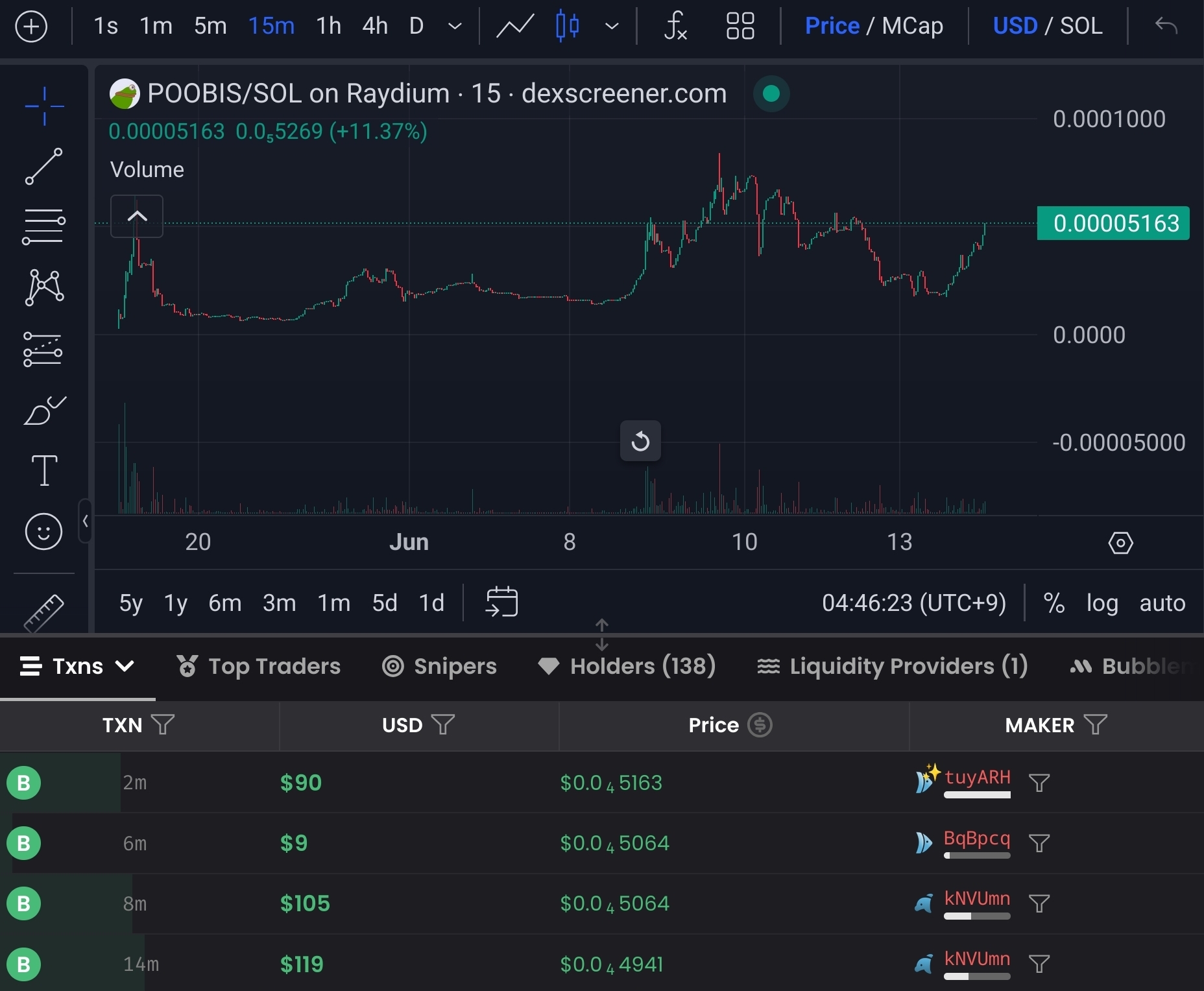Toggle log scale mode
This screenshot has height=991, width=1204.
click(x=1102, y=603)
